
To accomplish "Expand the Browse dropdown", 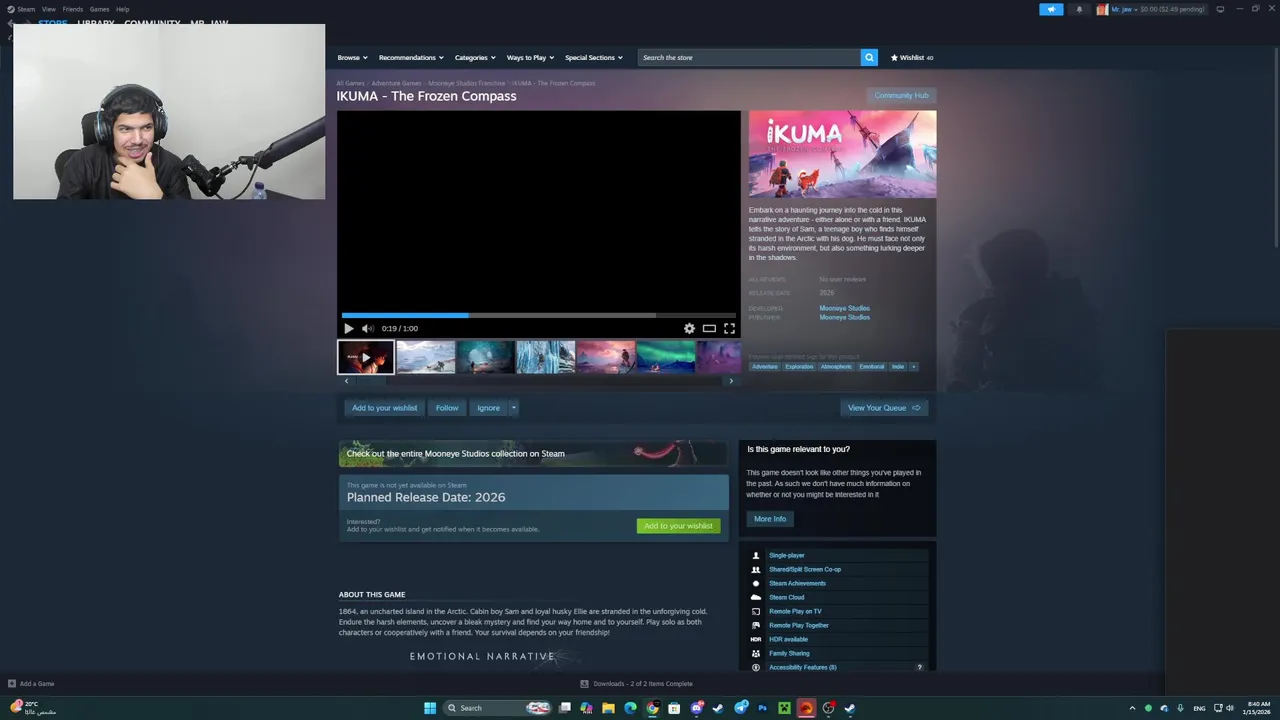I will click(x=352, y=57).
